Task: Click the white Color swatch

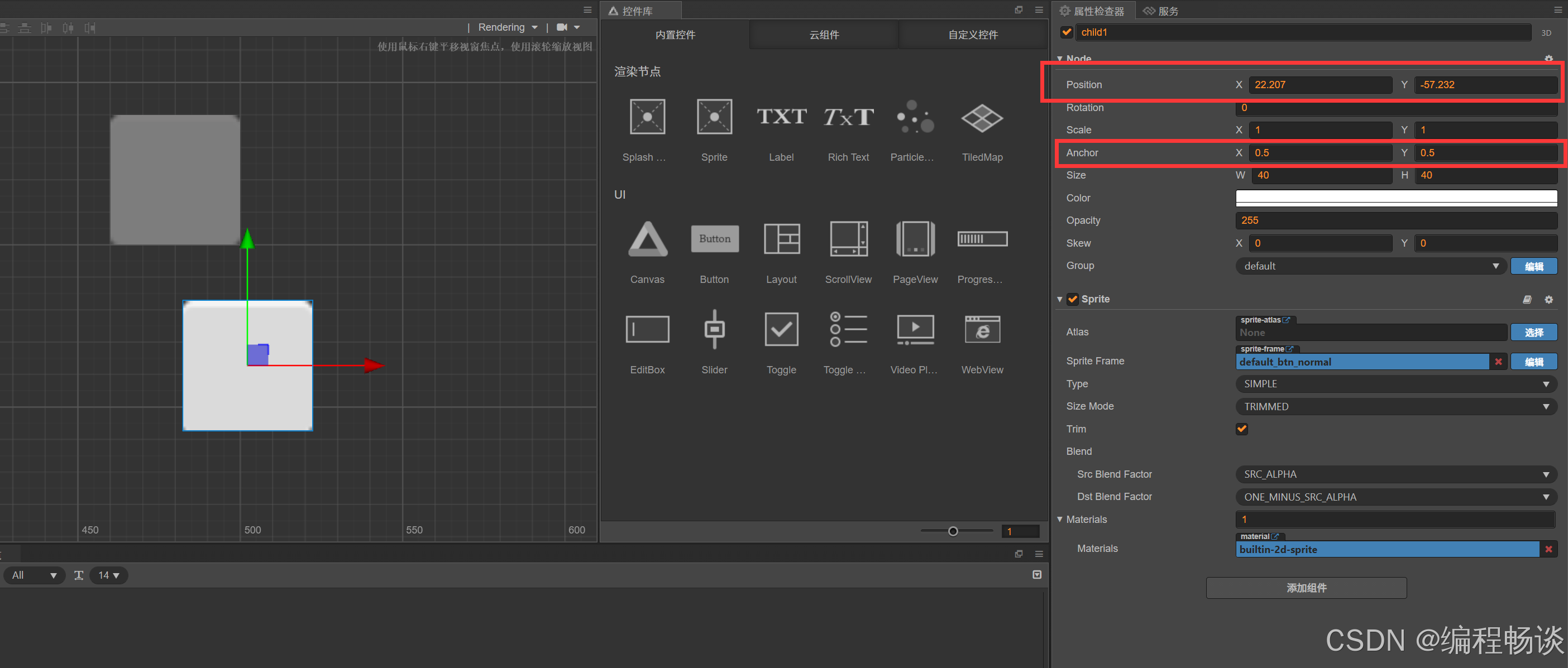Action: 1396,197
